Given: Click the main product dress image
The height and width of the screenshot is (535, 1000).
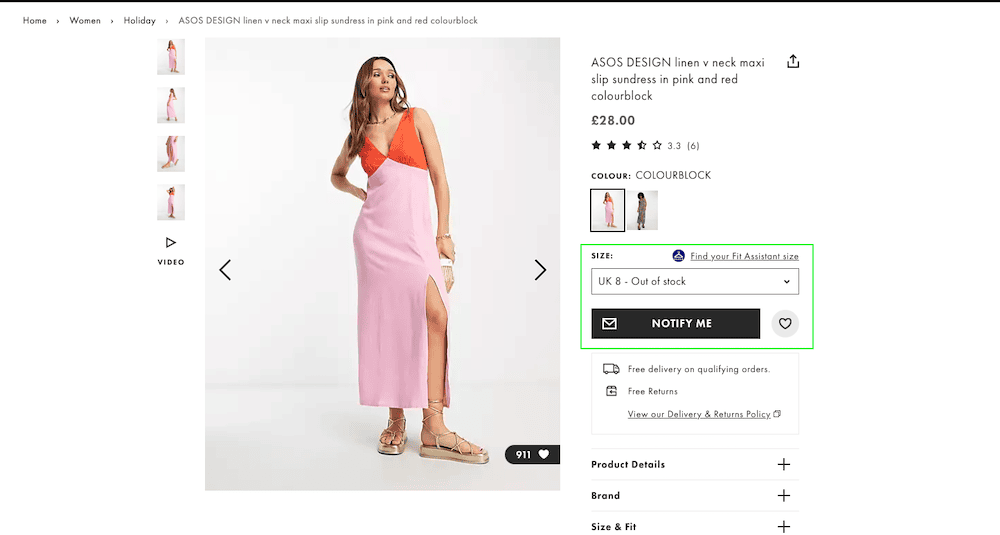Looking at the screenshot, I should (x=383, y=264).
